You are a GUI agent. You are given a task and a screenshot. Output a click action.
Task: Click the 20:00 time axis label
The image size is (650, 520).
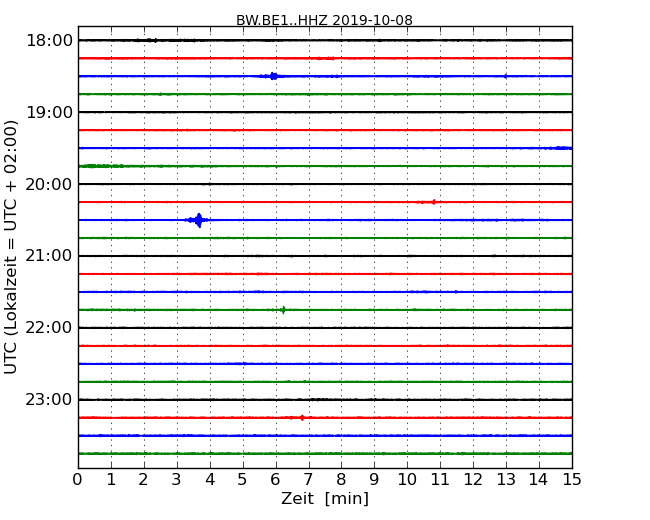click(49, 184)
